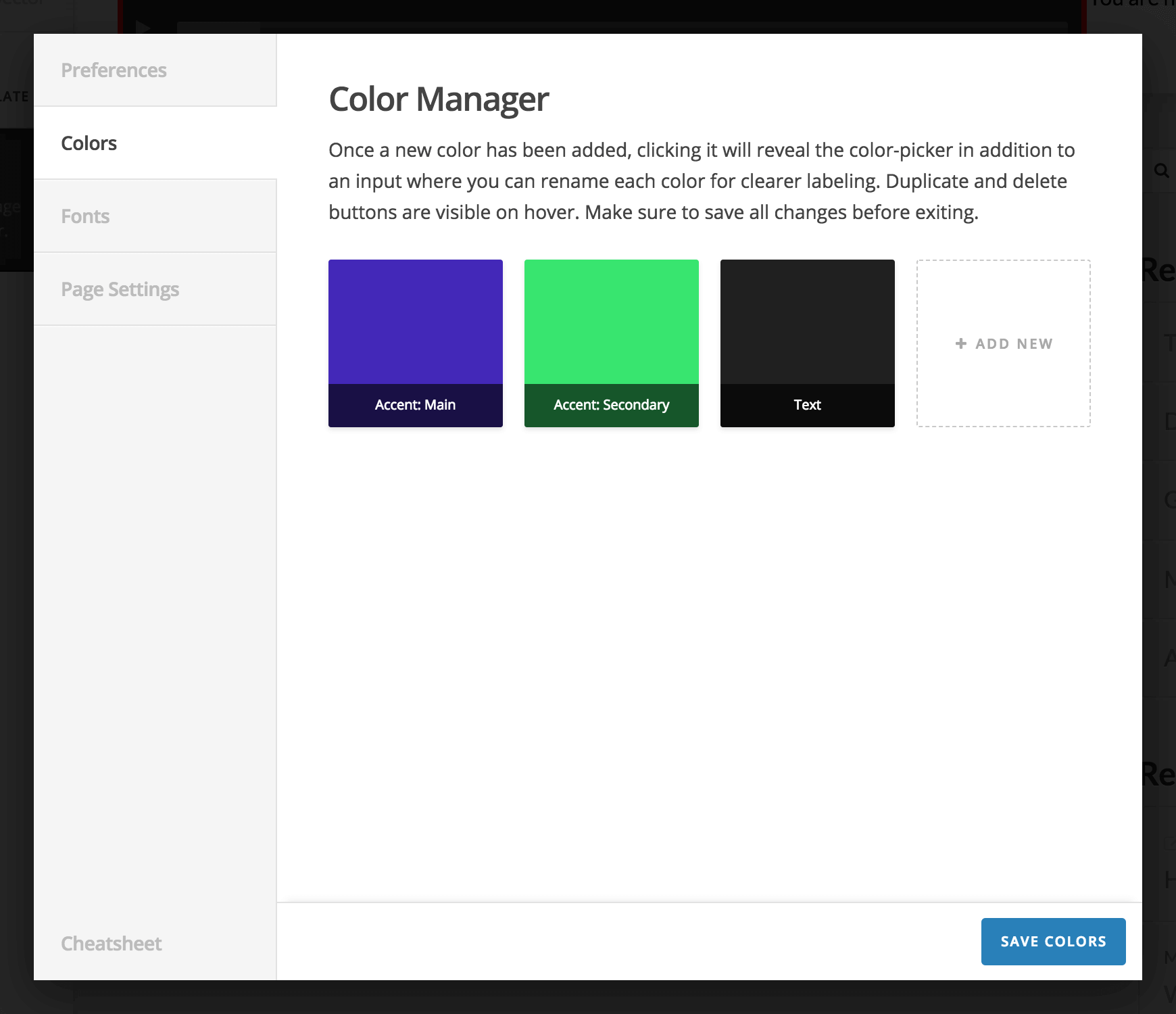Click the Text label bar on black swatch
This screenshot has width=1176, height=1014.
(807, 405)
